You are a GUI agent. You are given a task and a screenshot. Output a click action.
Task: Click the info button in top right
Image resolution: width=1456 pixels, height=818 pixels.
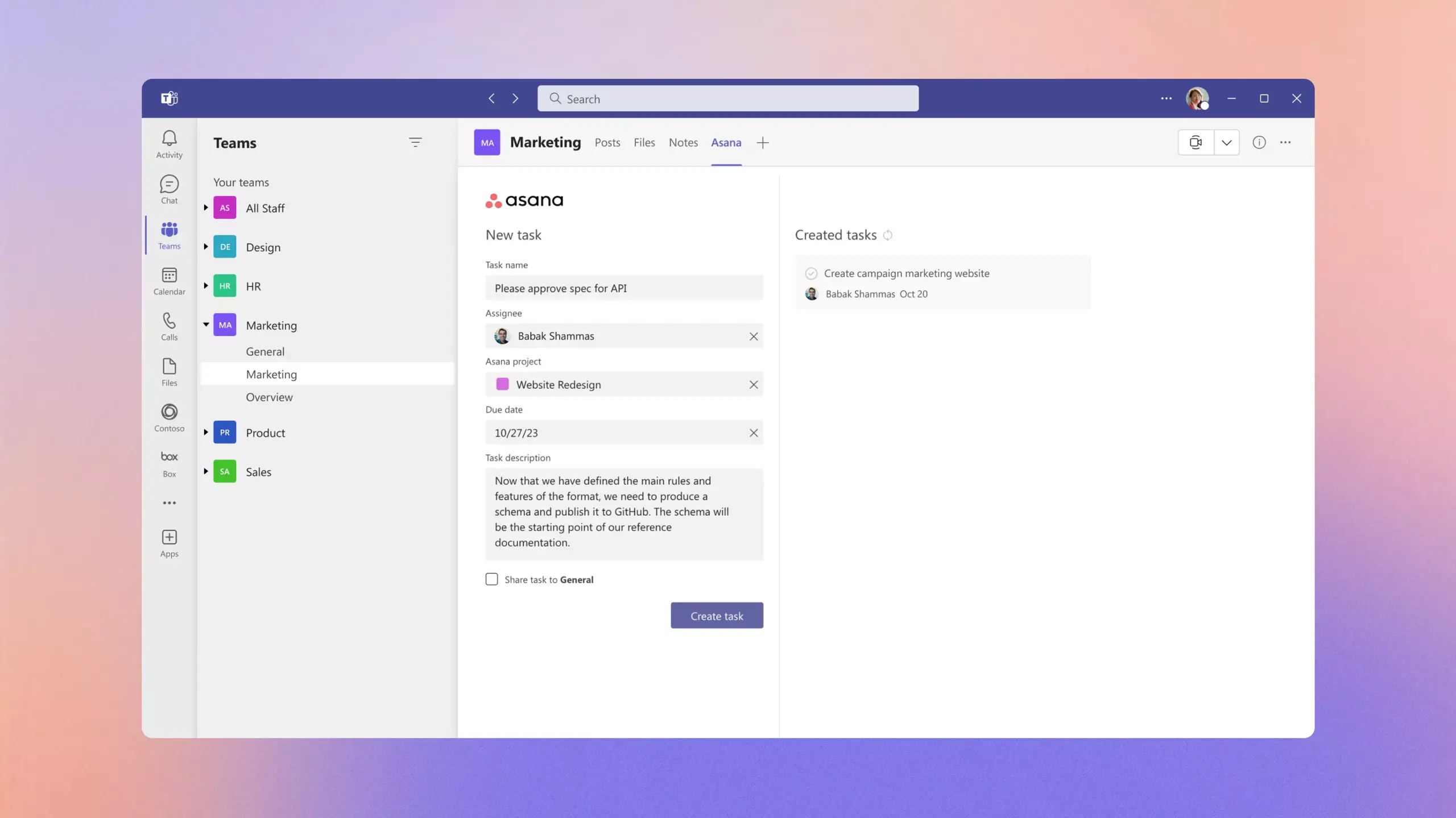coord(1259,142)
